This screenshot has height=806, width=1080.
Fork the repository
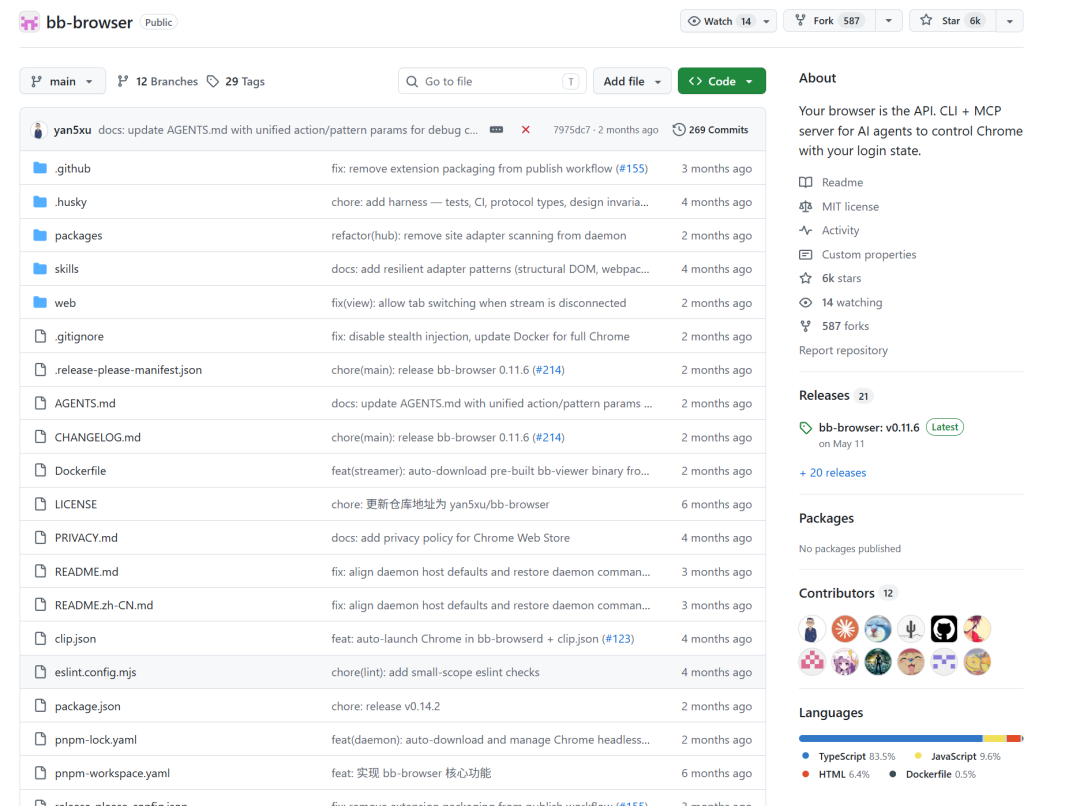(830, 21)
